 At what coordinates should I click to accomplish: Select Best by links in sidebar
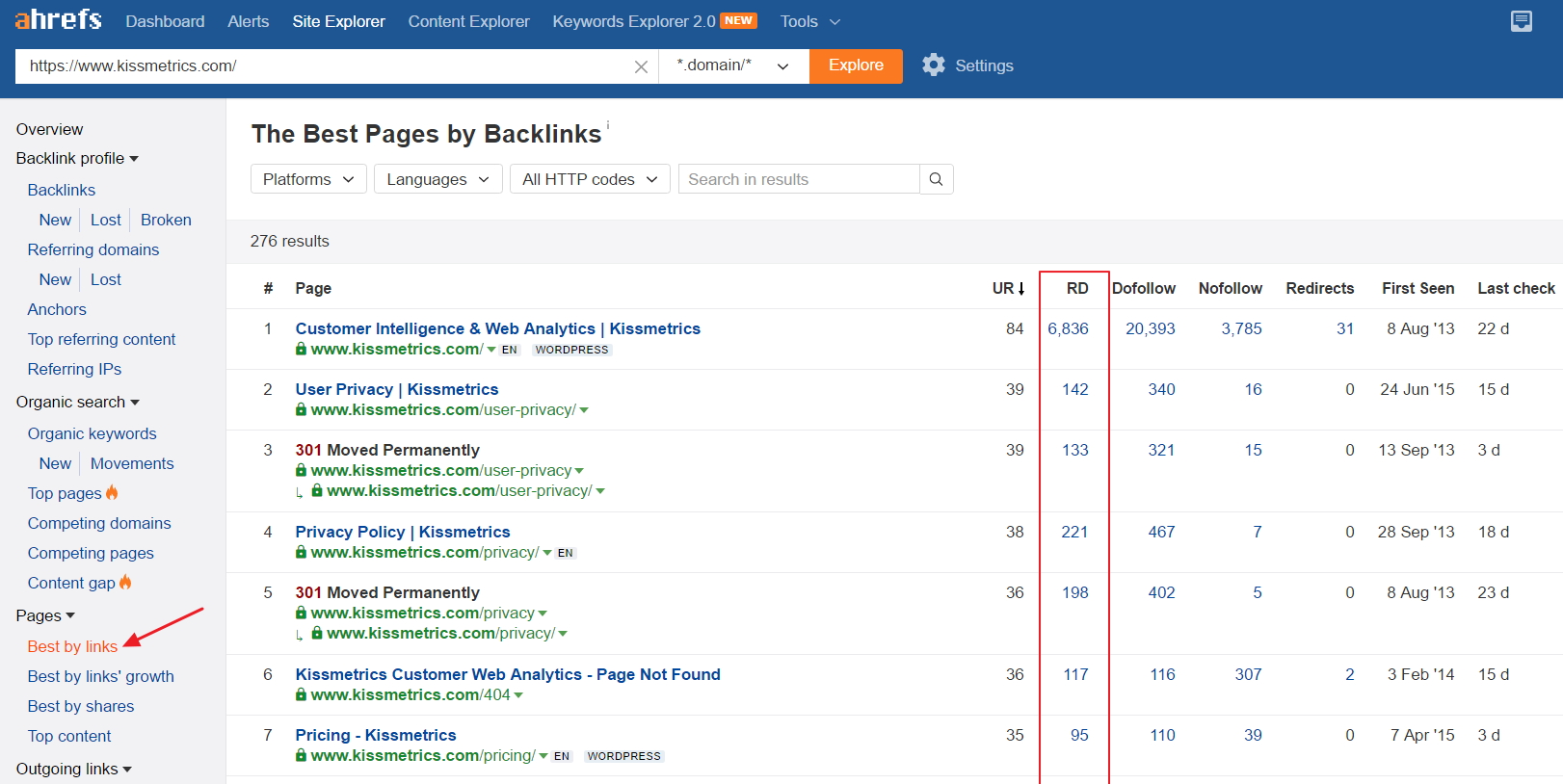tap(72, 646)
